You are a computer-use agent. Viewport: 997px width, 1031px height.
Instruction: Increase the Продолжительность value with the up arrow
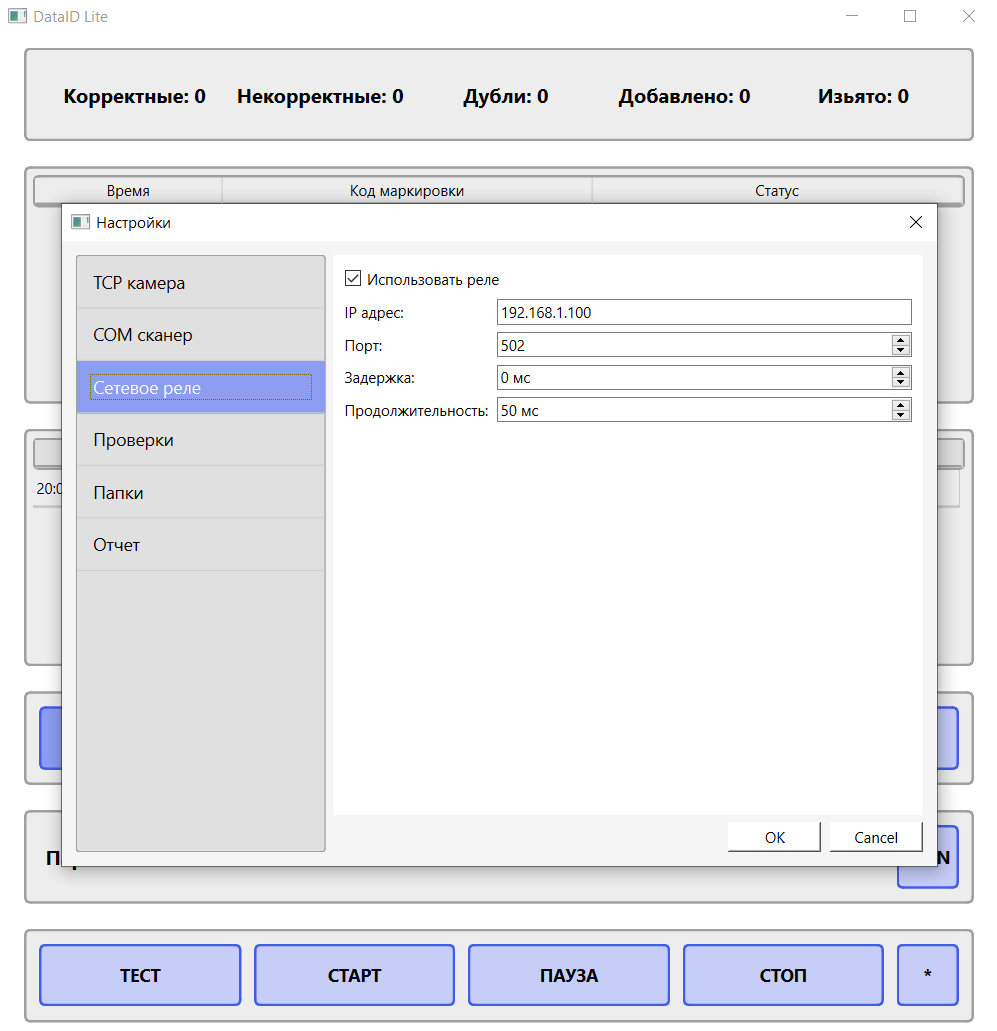(x=901, y=405)
